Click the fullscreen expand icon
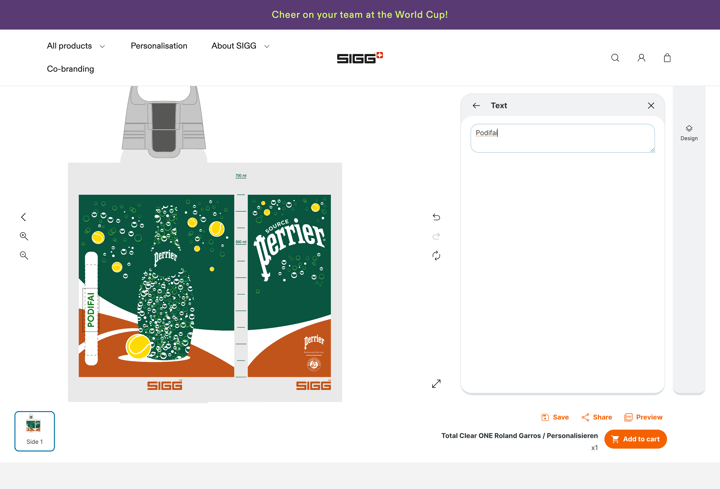The height and width of the screenshot is (489, 720). coord(436,383)
